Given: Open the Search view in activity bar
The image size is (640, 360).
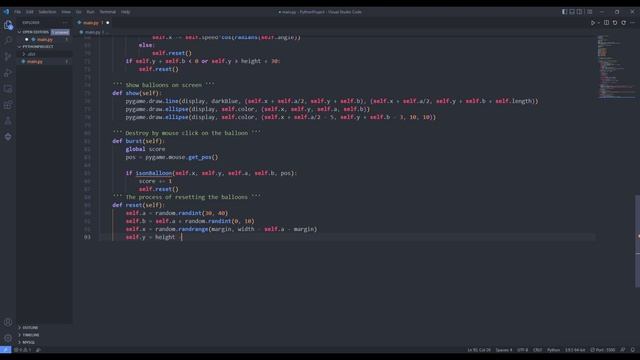Looking at the screenshot, I should coord(8,41).
